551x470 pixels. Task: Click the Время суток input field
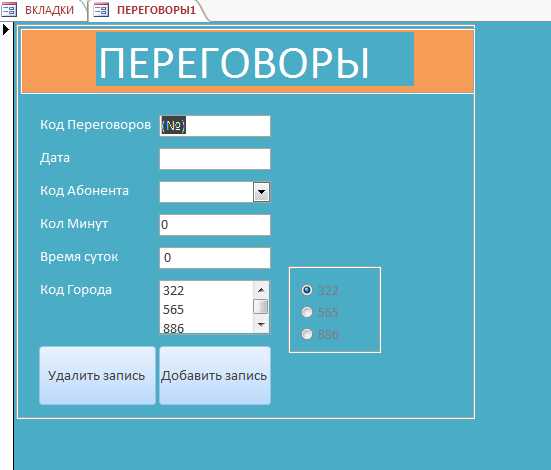(215, 258)
